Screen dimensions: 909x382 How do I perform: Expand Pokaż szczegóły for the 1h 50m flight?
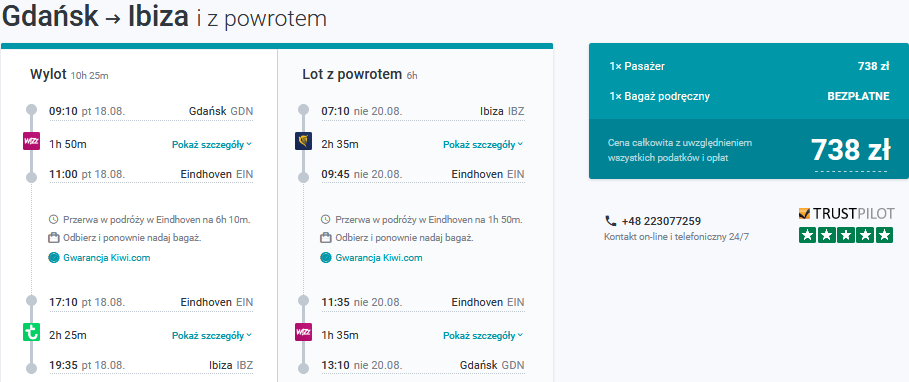coord(212,144)
